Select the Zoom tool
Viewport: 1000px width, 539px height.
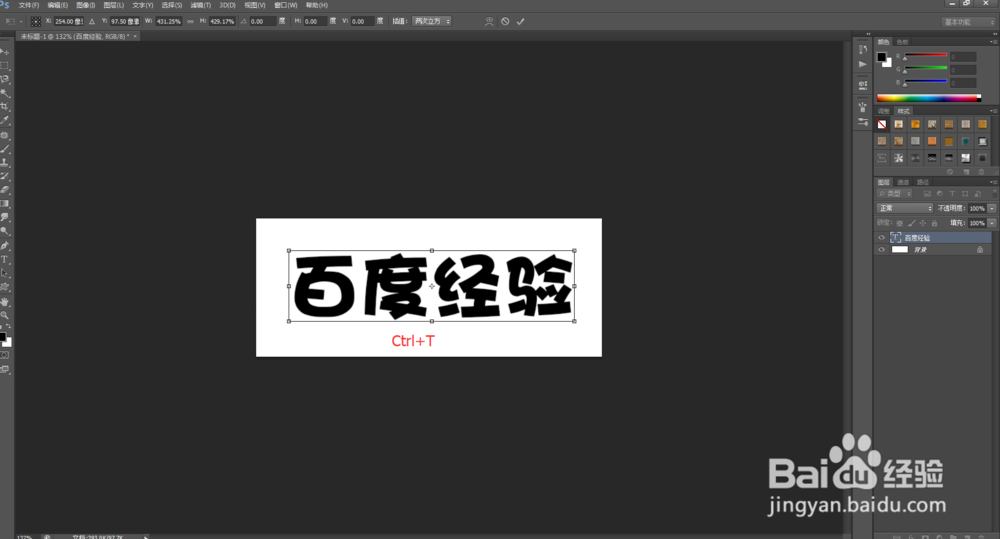tap(4, 315)
